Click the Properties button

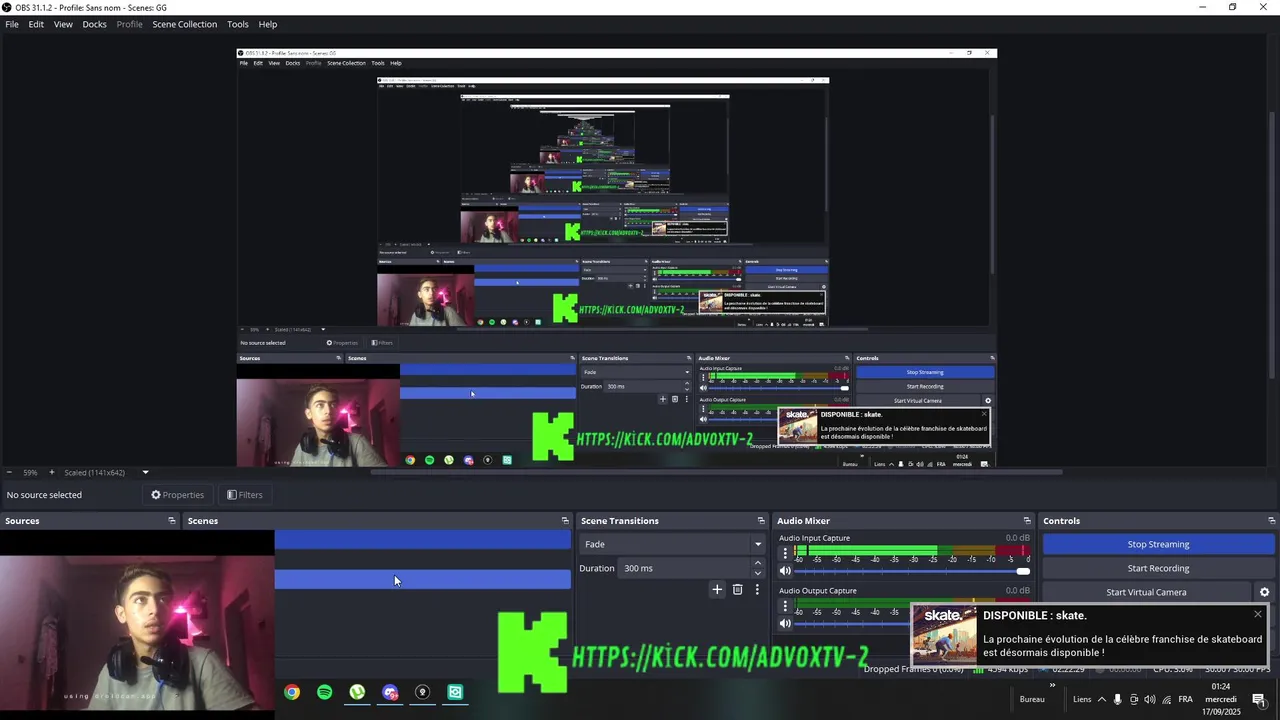click(x=177, y=495)
